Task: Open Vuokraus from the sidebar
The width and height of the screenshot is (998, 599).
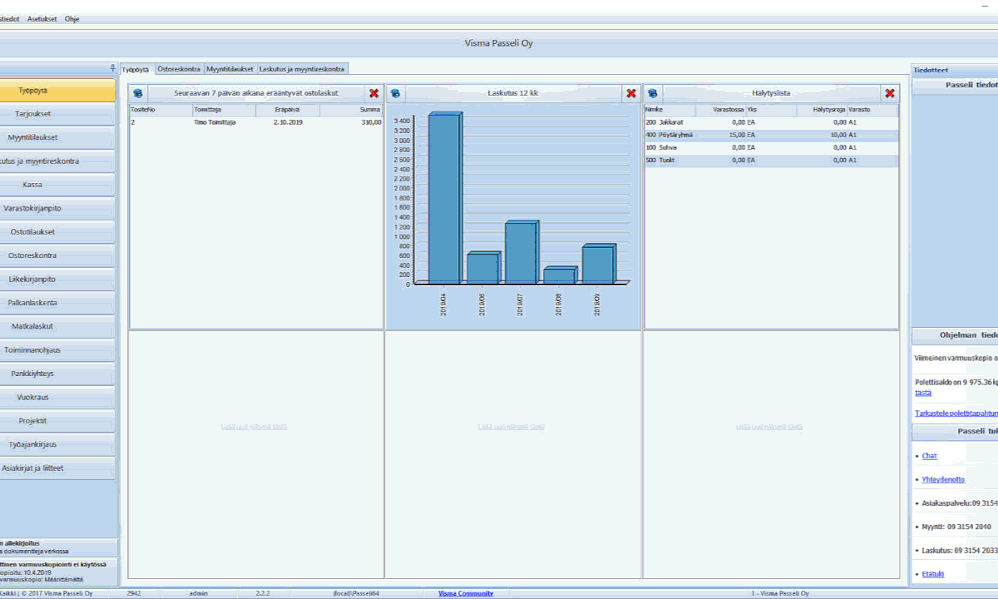Action: tap(57, 397)
